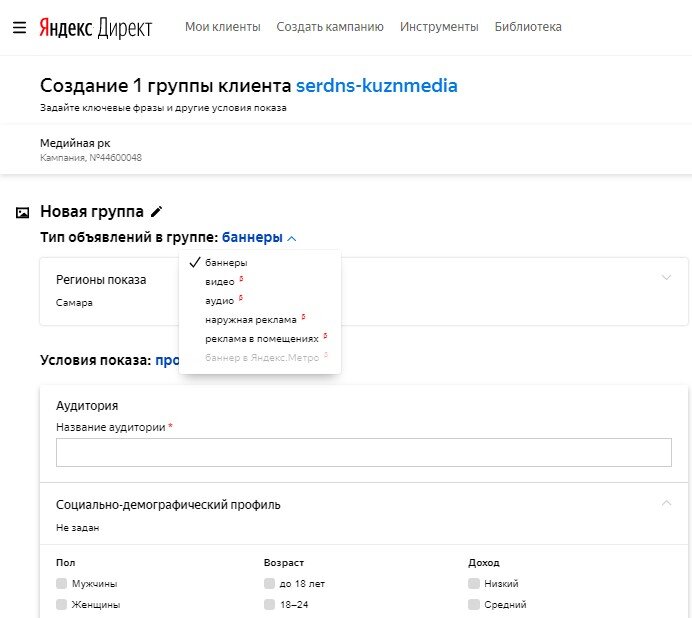
Task: Click the checkmark next to баннеры option
Action: pyautogui.click(x=195, y=262)
